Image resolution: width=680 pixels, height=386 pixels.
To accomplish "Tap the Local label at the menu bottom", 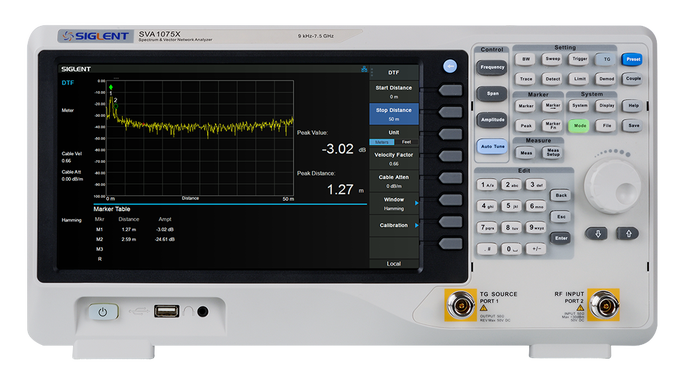I will pyautogui.click(x=394, y=264).
